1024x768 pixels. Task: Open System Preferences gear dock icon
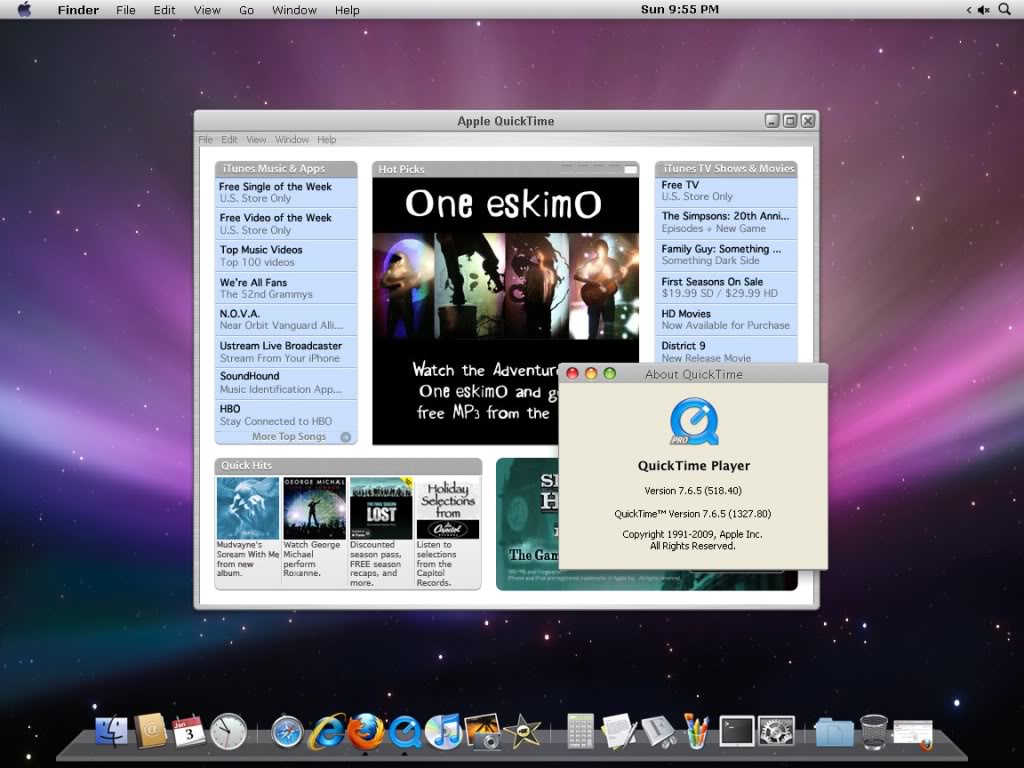(776, 731)
